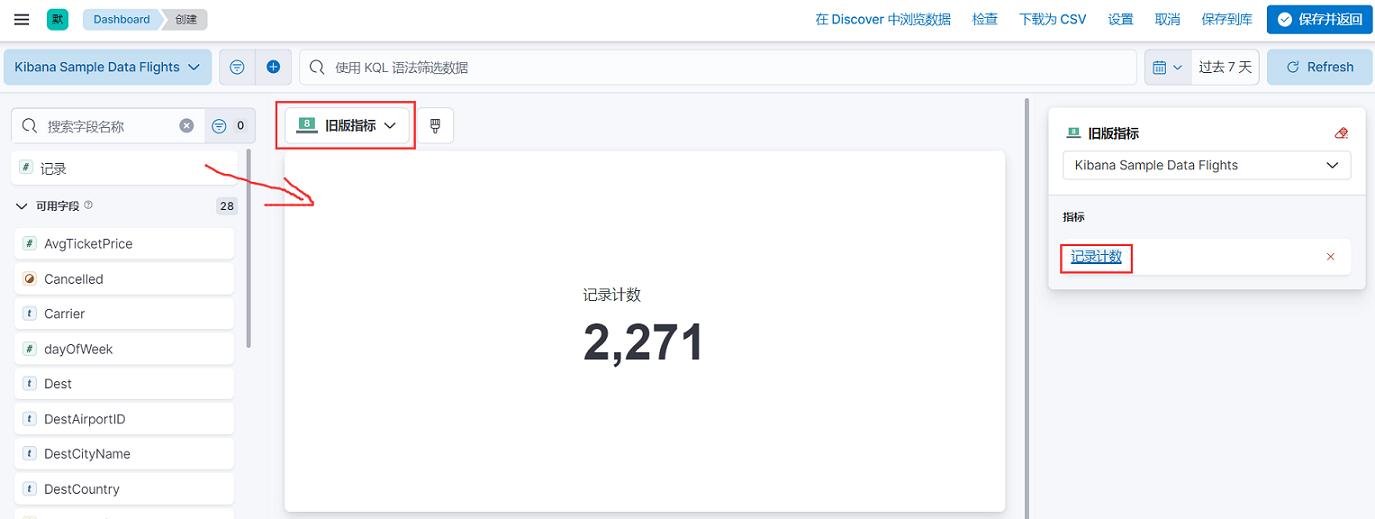The image size is (1375, 519).
Task: Collapse the 可用字段 section
Action: (x=22, y=206)
